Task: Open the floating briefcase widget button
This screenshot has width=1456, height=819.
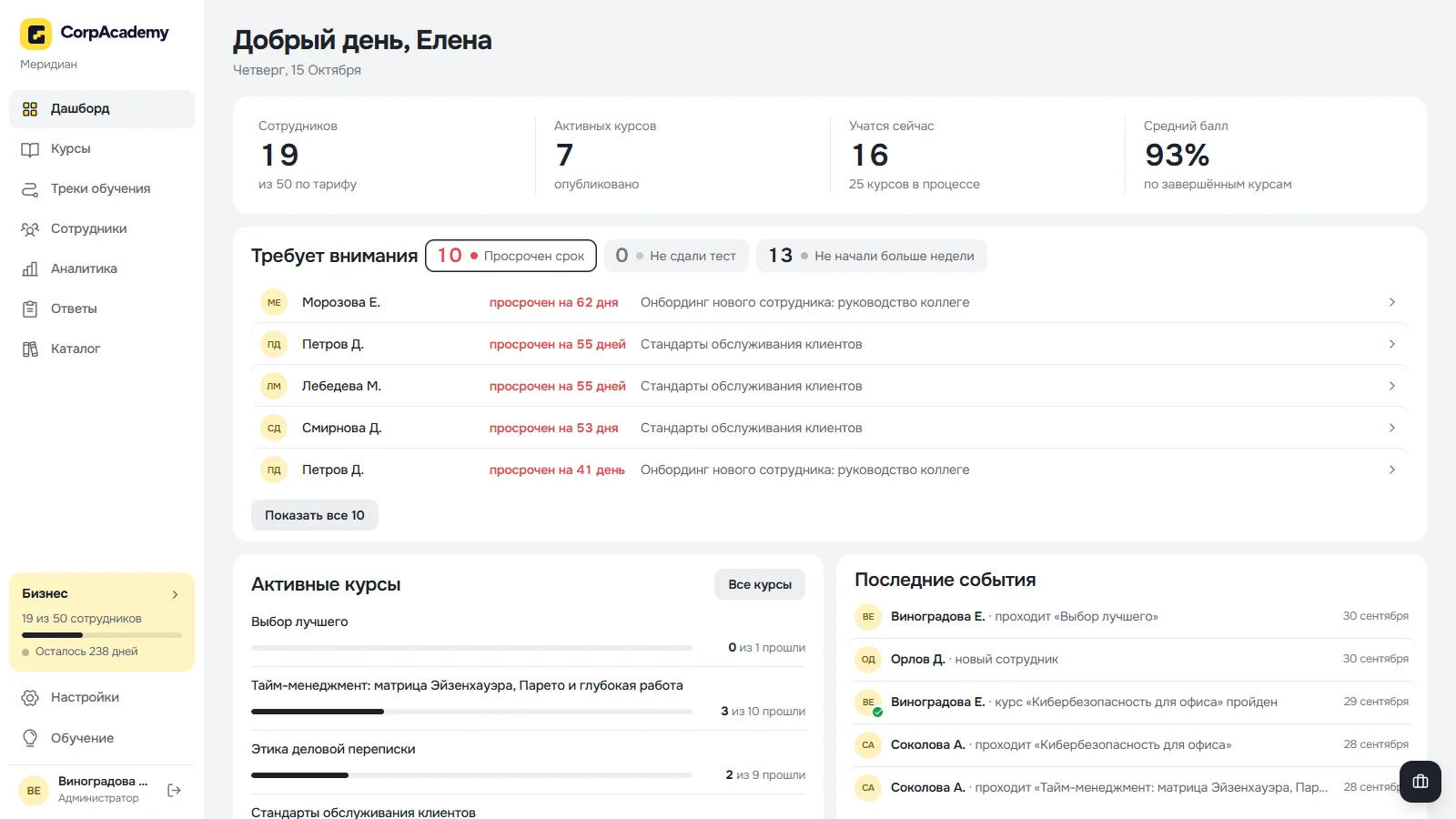Action: 1421,782
